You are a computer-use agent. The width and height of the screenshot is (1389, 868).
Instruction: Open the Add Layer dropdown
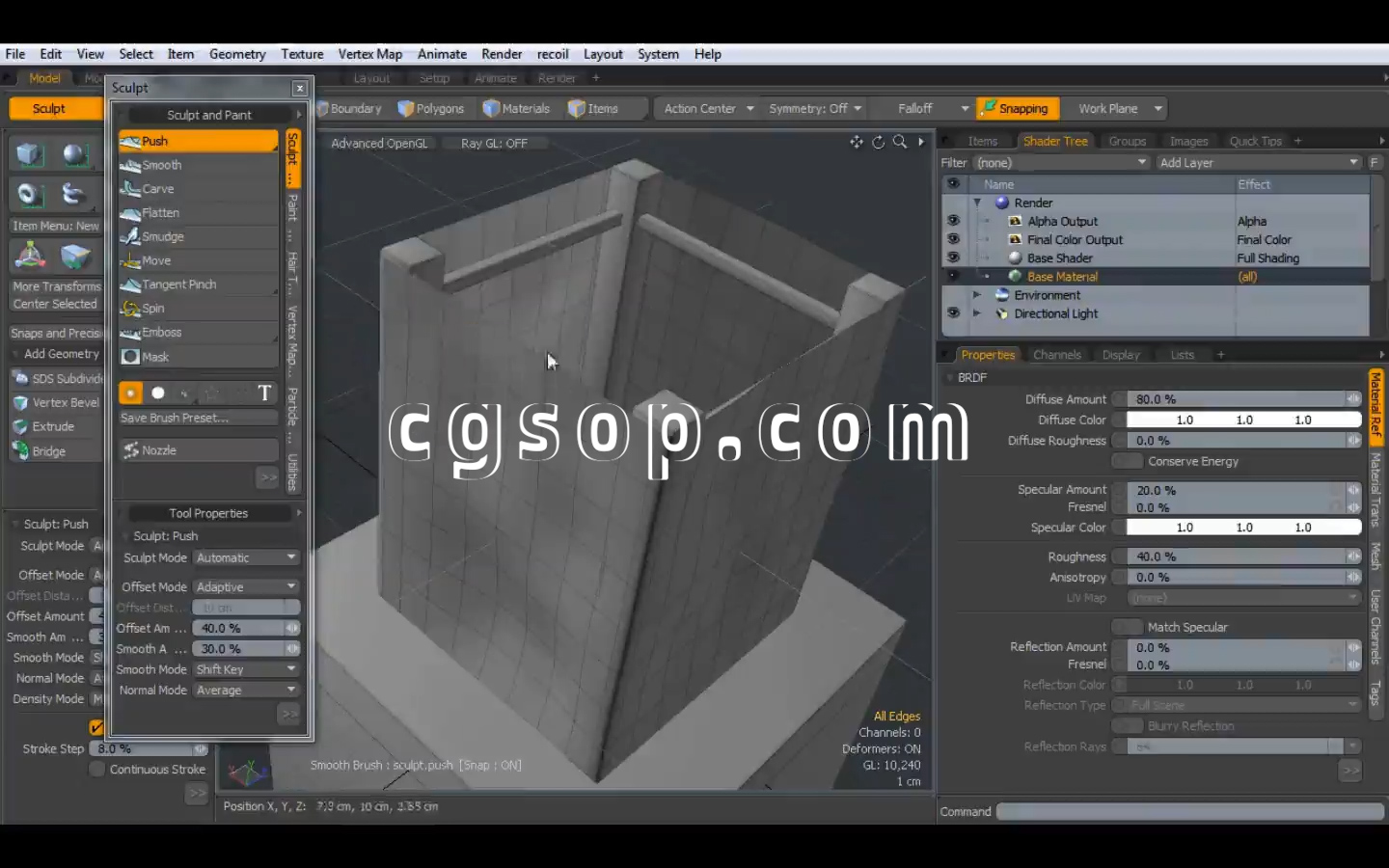pyautogui.click(x=1259, y=163)
